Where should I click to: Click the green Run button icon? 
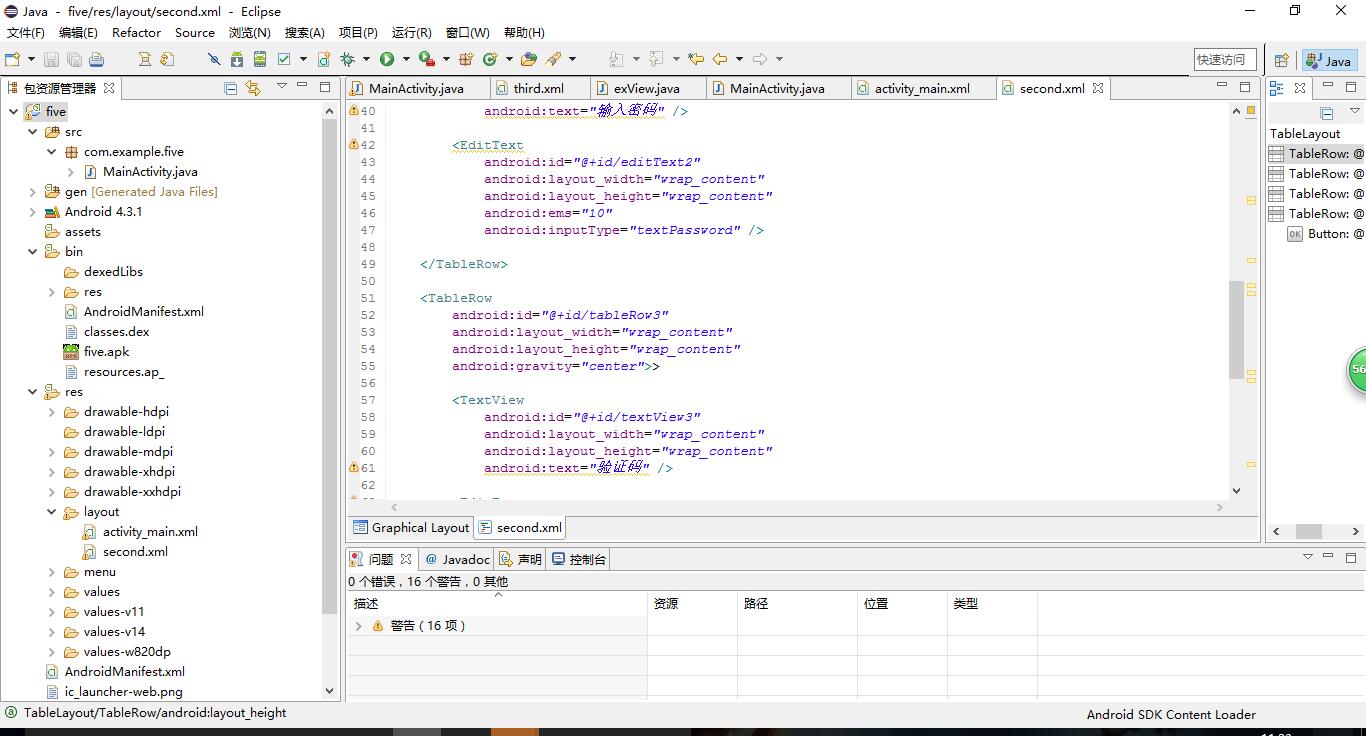point(387,59)
